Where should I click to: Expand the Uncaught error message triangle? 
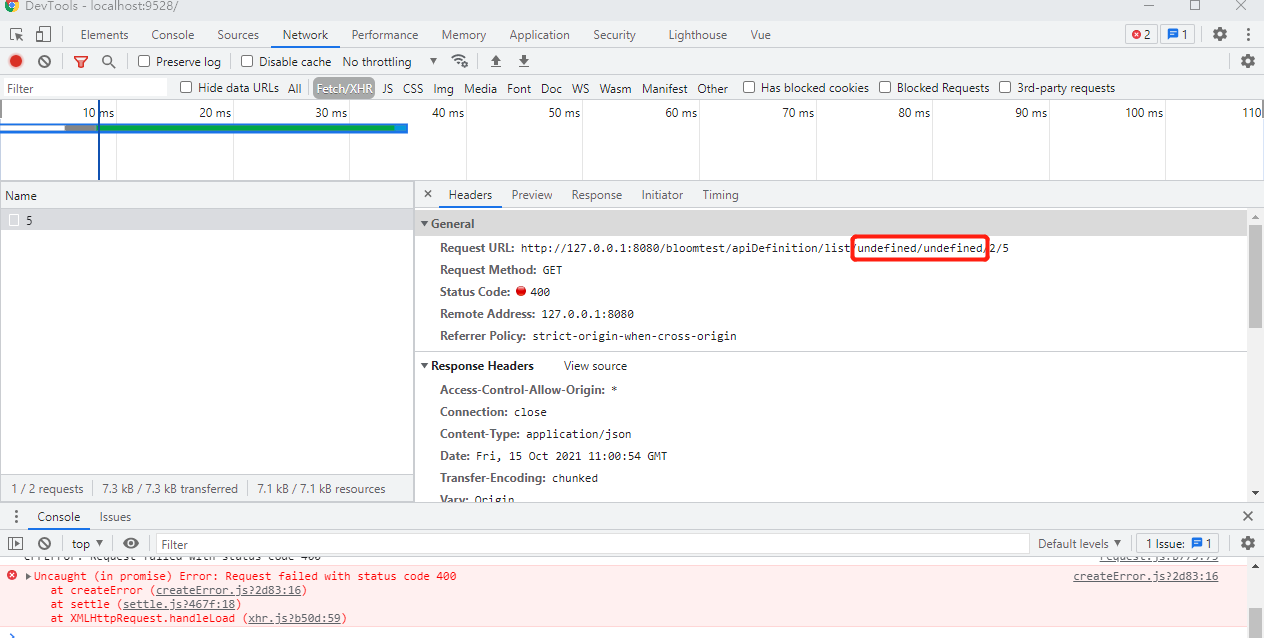pos(28,576)
